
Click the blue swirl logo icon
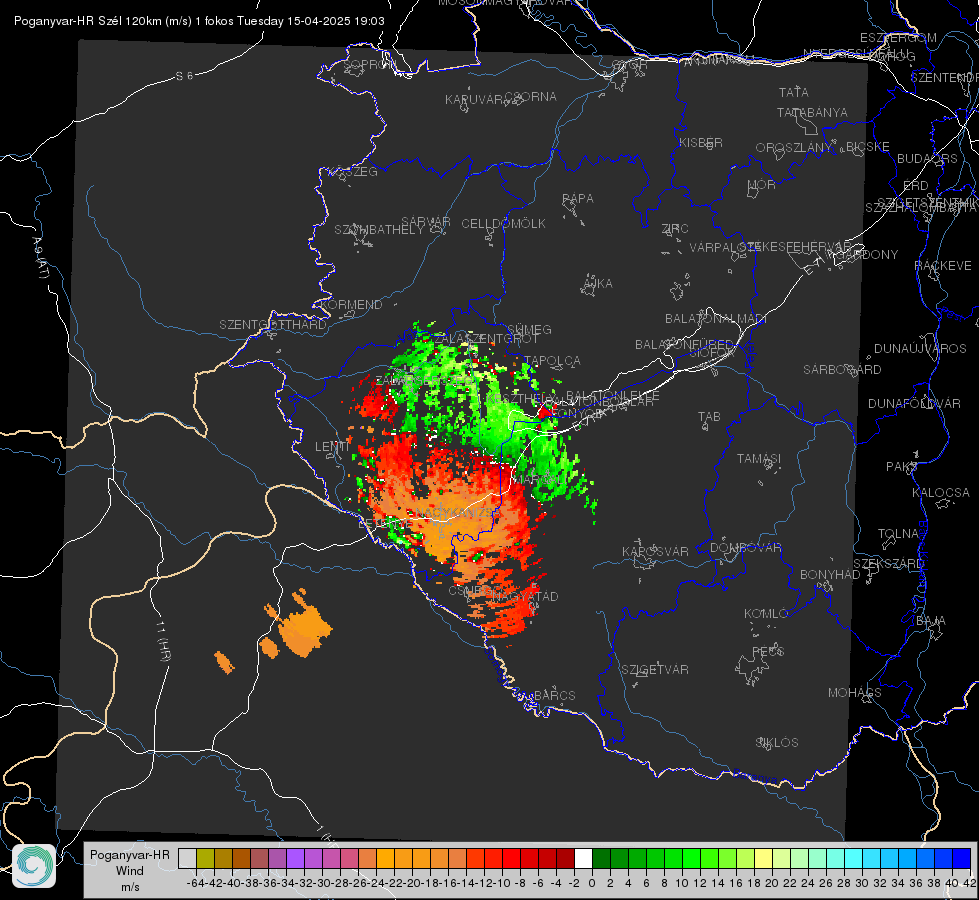pyautogui.click(x=34, y=866)
